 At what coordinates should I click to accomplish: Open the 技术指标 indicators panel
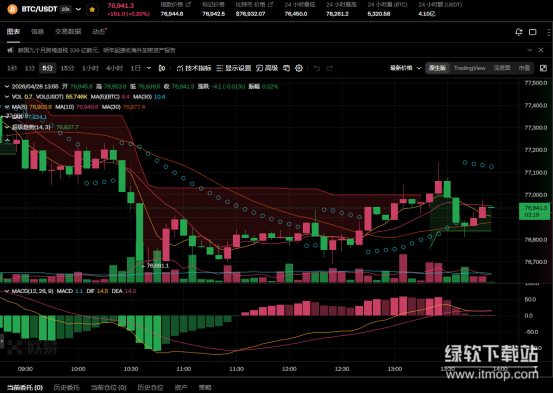194,68
